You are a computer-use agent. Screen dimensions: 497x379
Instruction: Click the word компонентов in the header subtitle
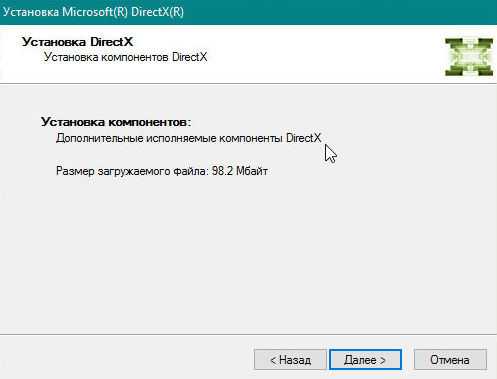tap(135, 57)
